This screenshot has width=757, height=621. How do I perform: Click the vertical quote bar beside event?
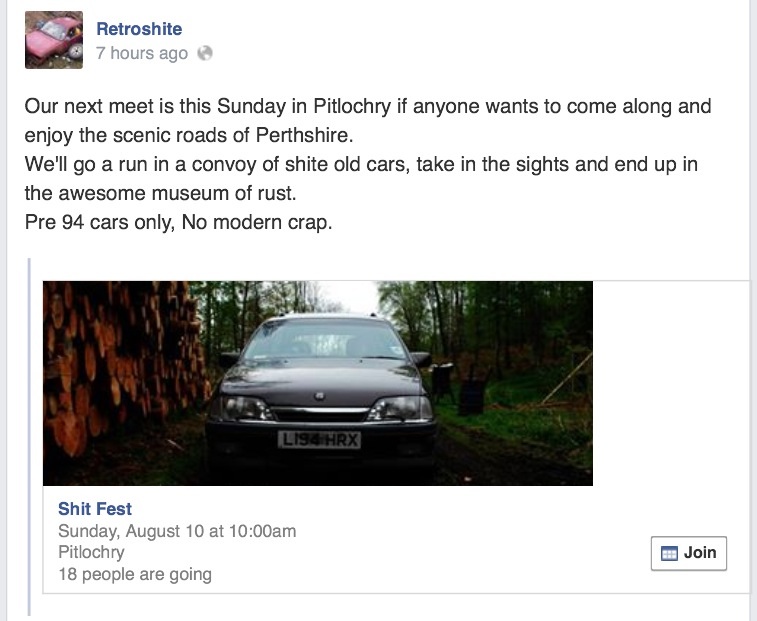(x=30, y=437)
